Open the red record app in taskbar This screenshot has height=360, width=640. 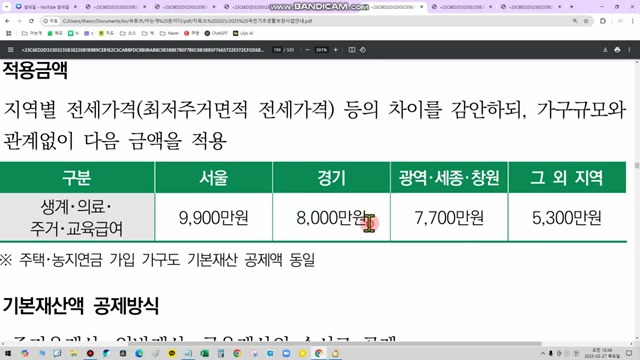(90, 353)
